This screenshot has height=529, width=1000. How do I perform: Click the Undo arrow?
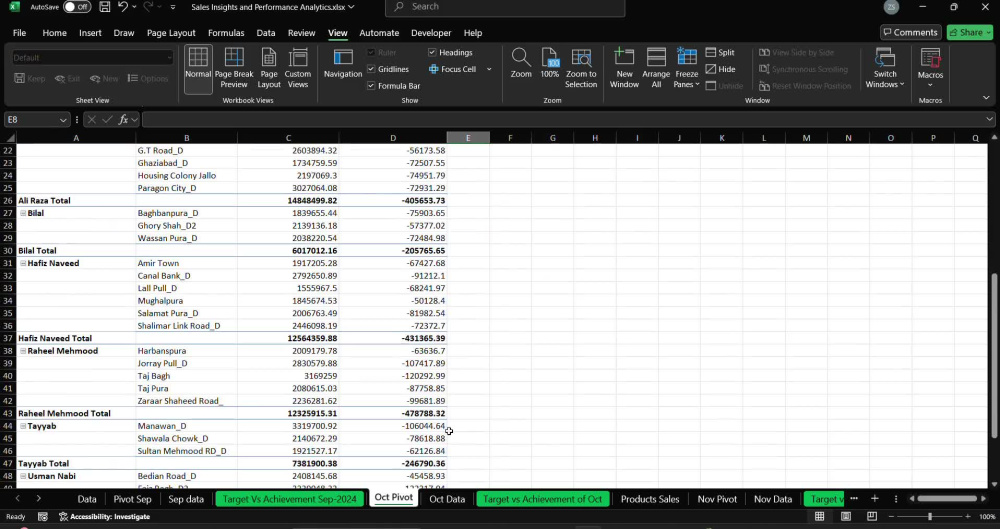(123, 7)
